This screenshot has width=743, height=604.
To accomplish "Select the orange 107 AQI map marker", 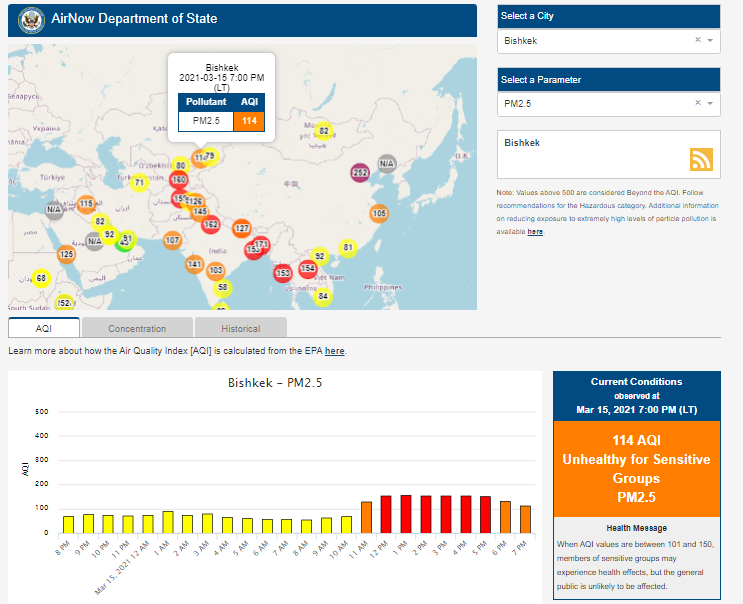I will click(x=172, y=240).
